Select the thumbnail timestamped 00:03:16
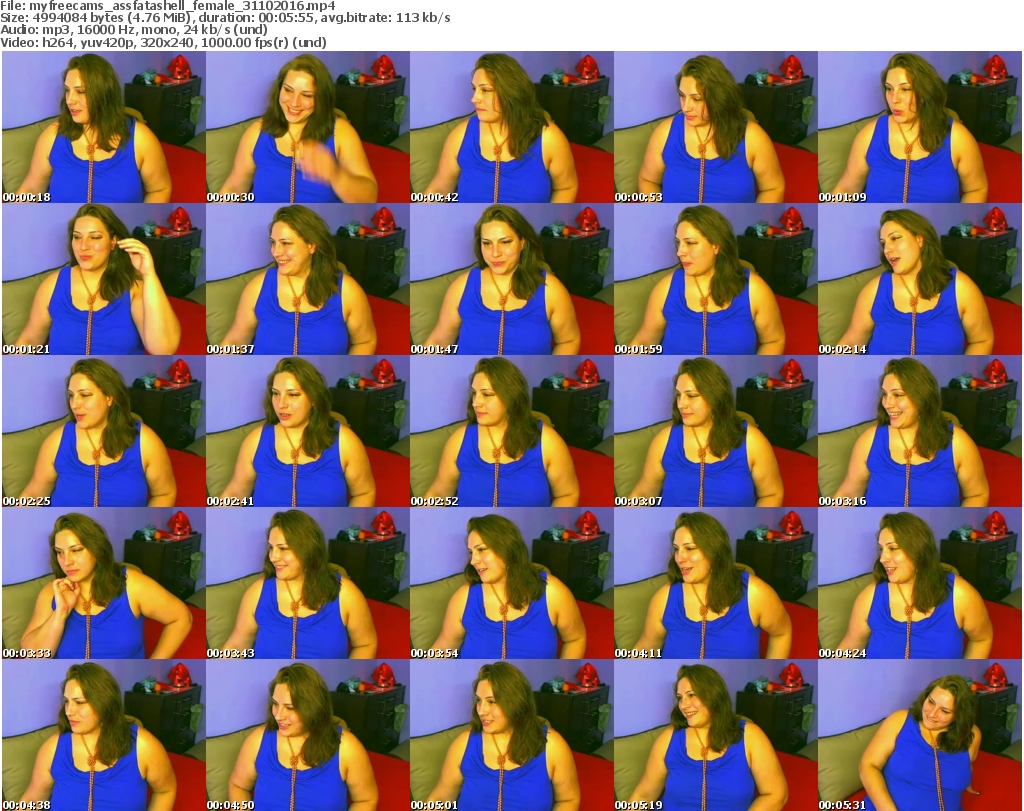The height and width of the screenshot is (811, 1024). click(920, 432)
